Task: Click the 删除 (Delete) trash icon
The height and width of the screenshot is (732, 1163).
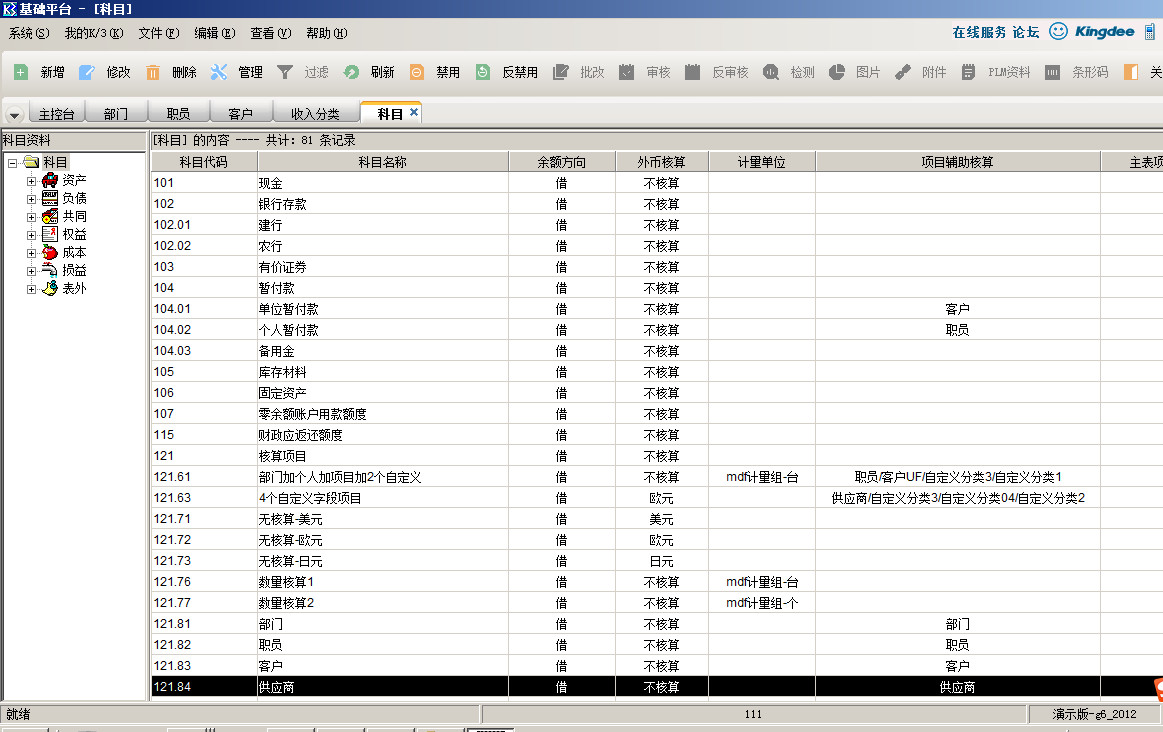Action: point(153,72)
